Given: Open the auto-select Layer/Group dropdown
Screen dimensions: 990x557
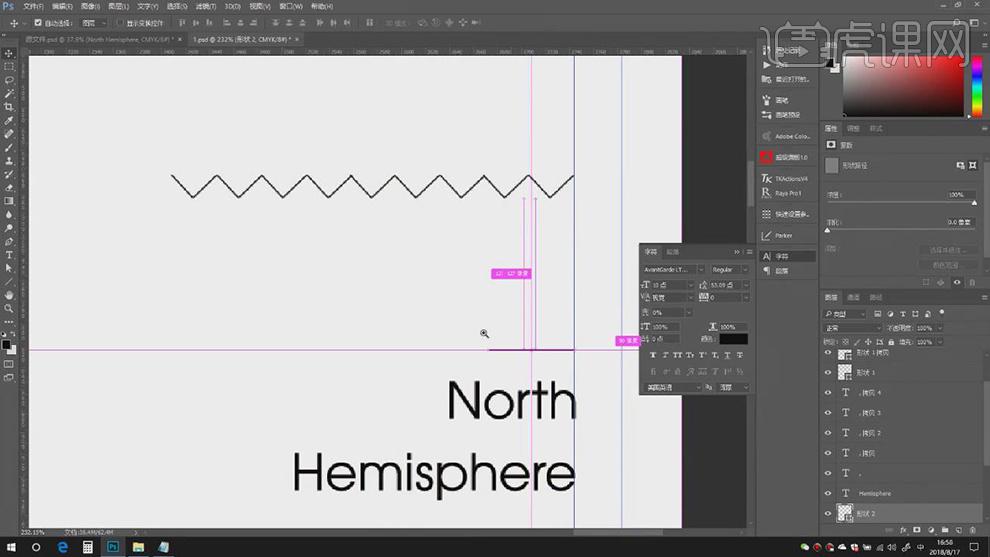Looking at the screenshot, I should coord(93,23).
